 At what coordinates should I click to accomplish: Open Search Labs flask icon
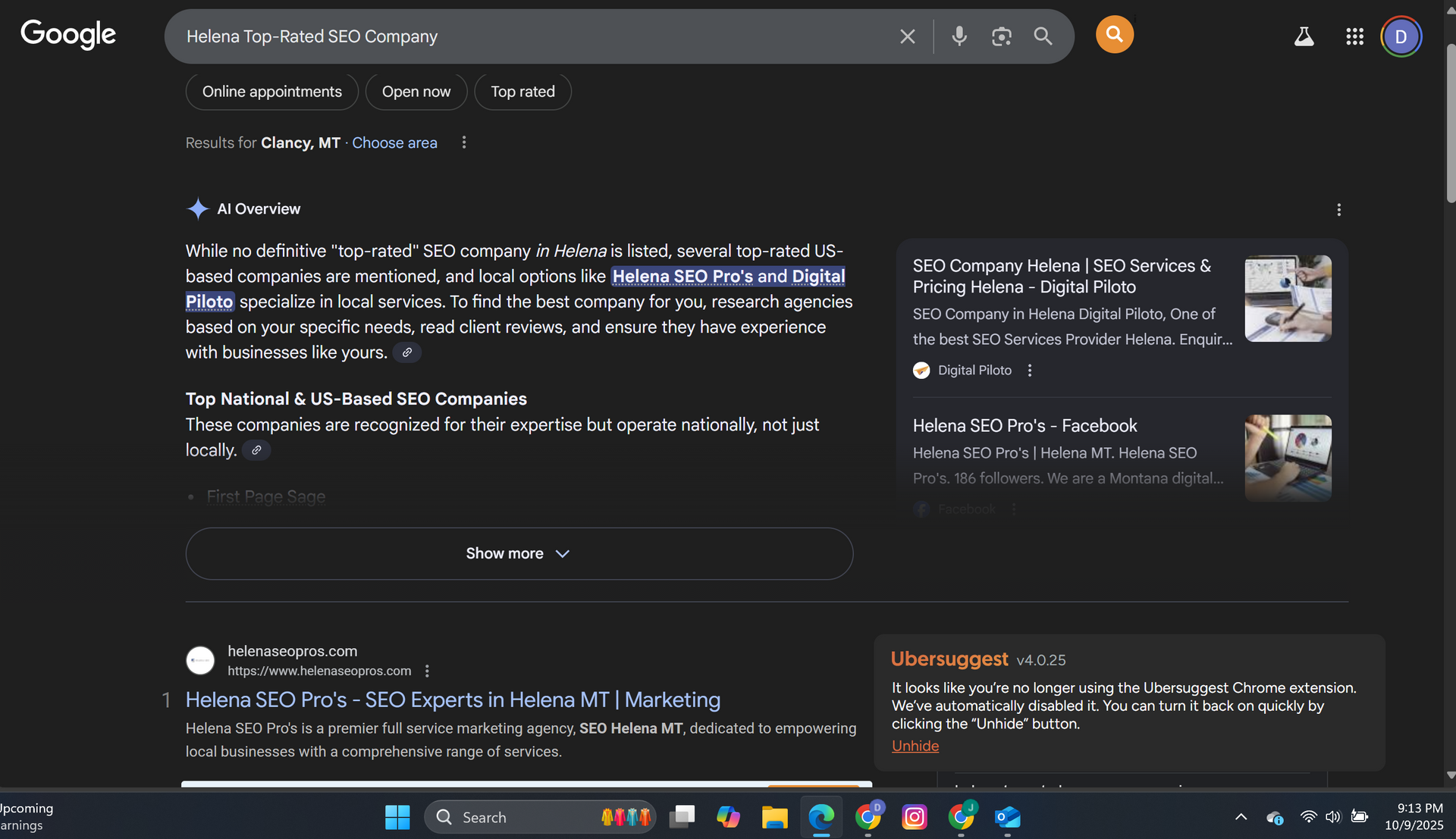coord(1304,36)
